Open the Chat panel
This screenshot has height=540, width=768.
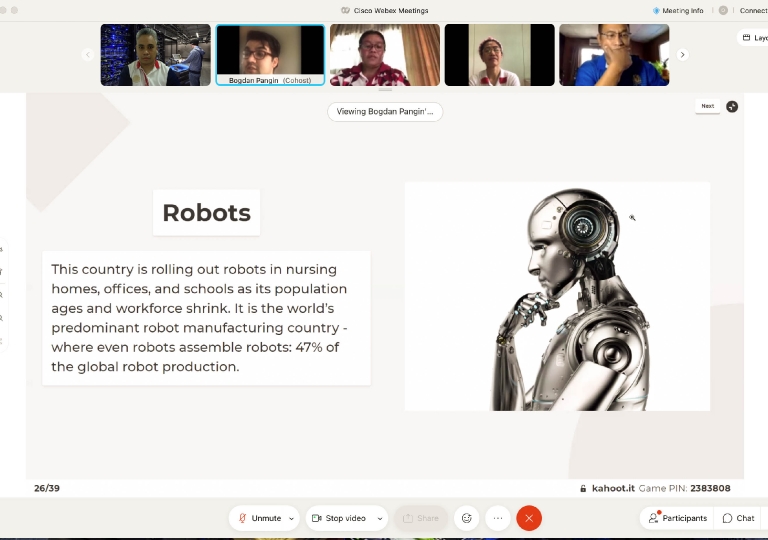tap(739, 518)
